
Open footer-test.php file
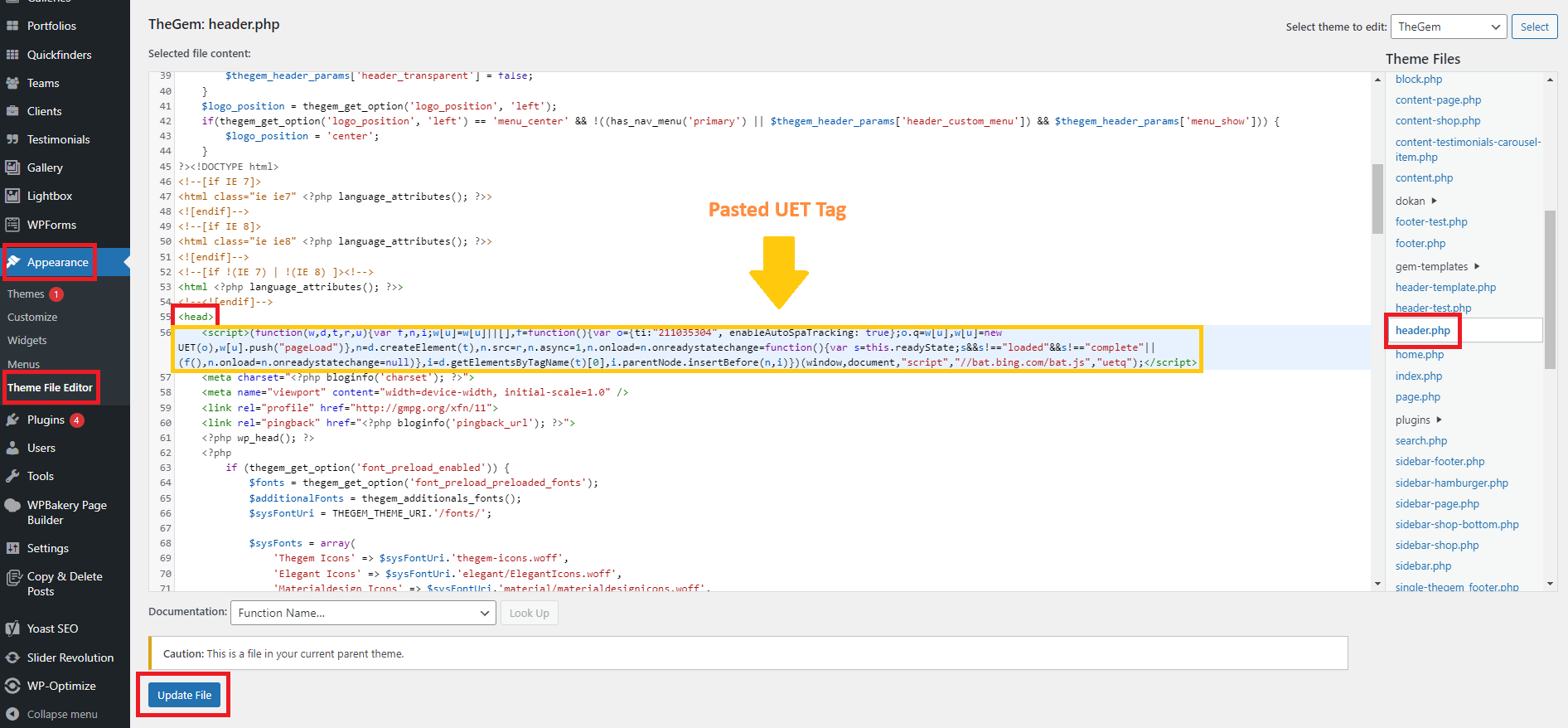1431,222
